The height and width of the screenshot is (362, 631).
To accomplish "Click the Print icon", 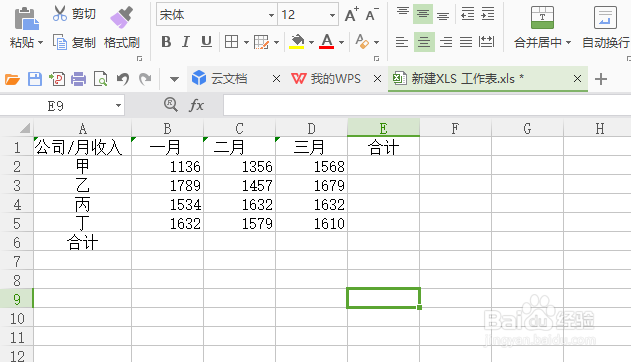I will [x=78, y=79].
